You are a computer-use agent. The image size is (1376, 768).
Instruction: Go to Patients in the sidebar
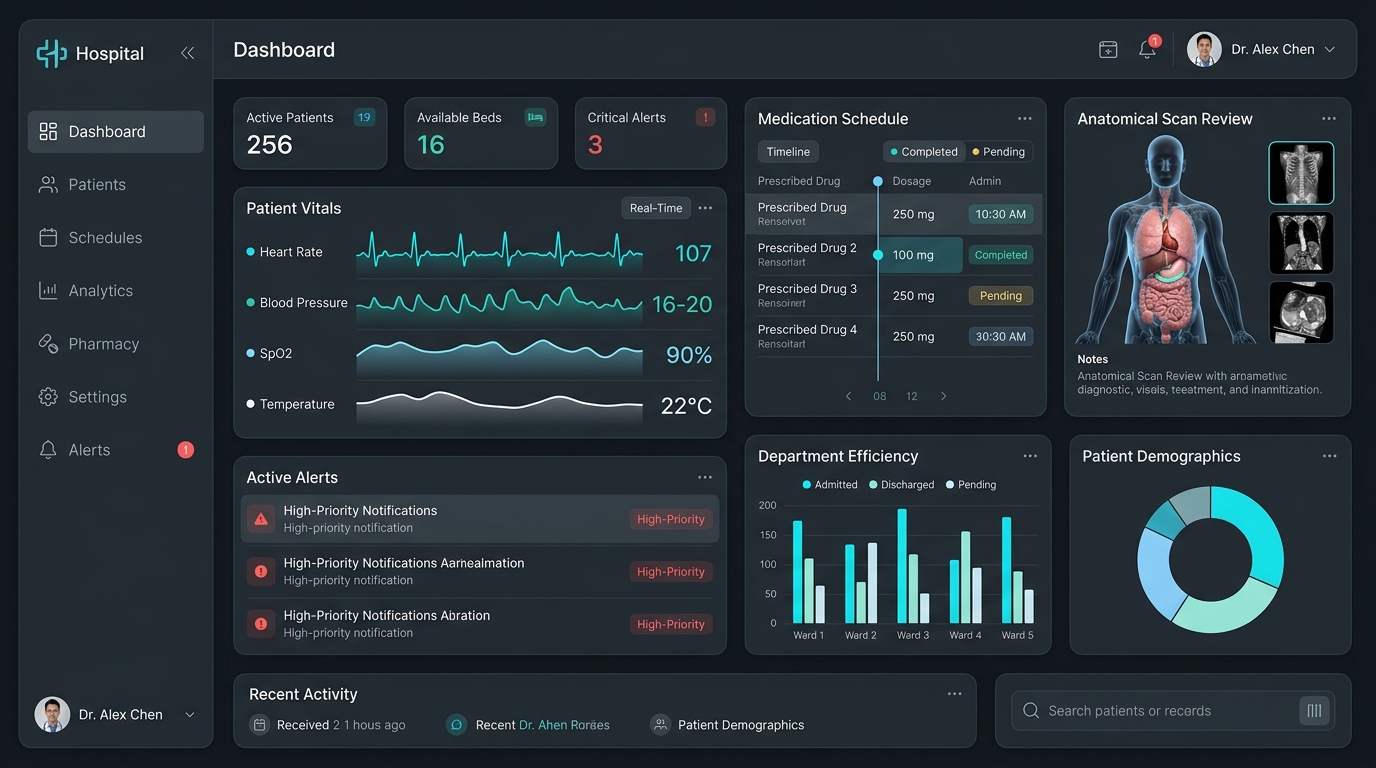pos(116,185)
